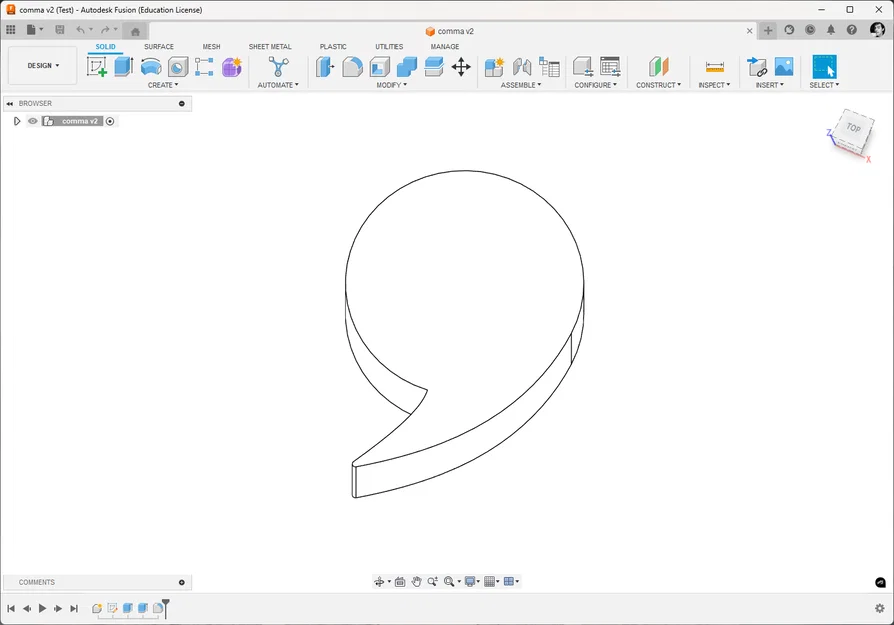
Task: Open the CONSTRUCT dropdown menu
Action: 659,85
